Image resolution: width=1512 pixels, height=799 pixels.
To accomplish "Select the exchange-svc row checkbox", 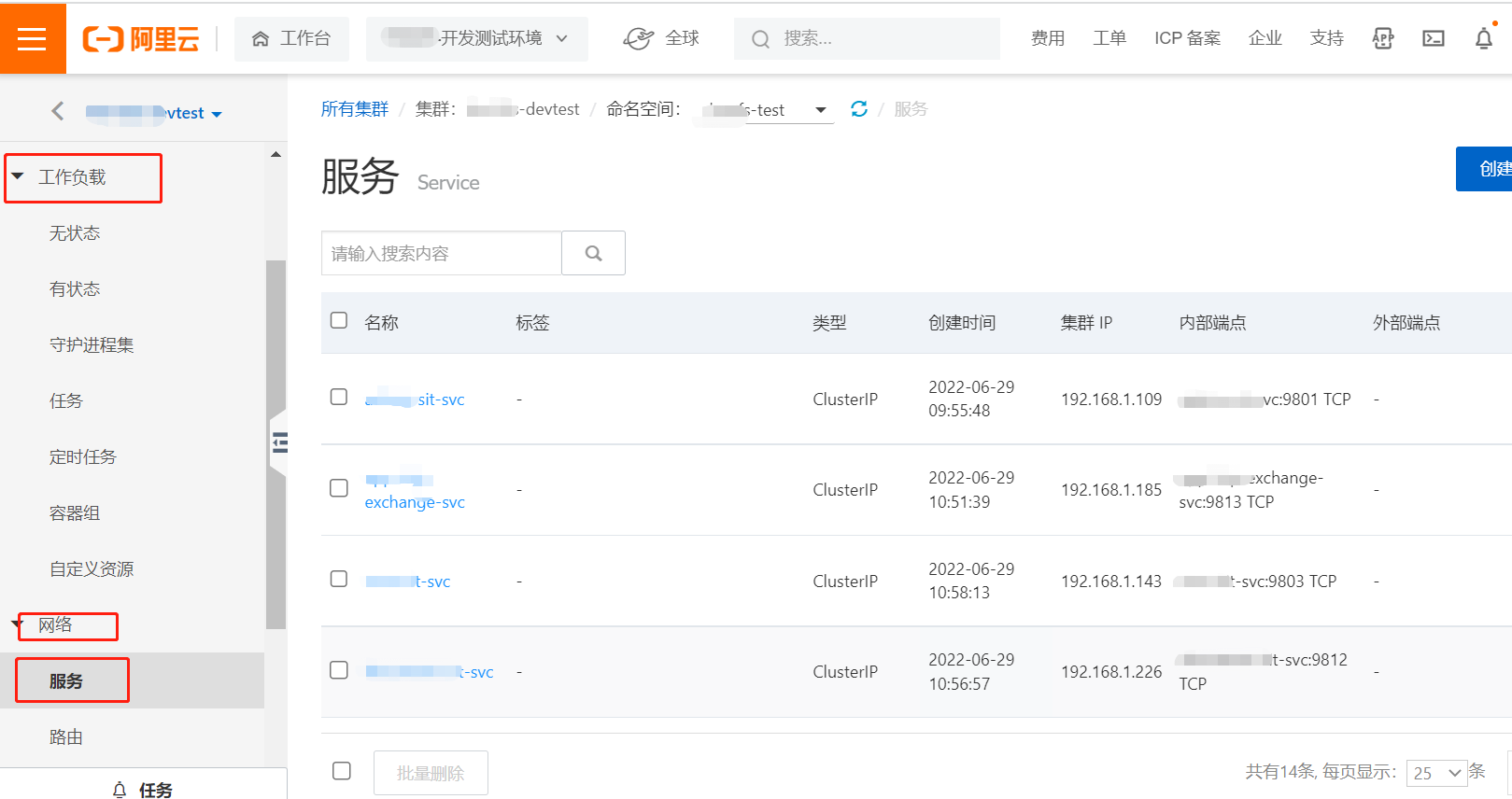I will coord(339,488).
